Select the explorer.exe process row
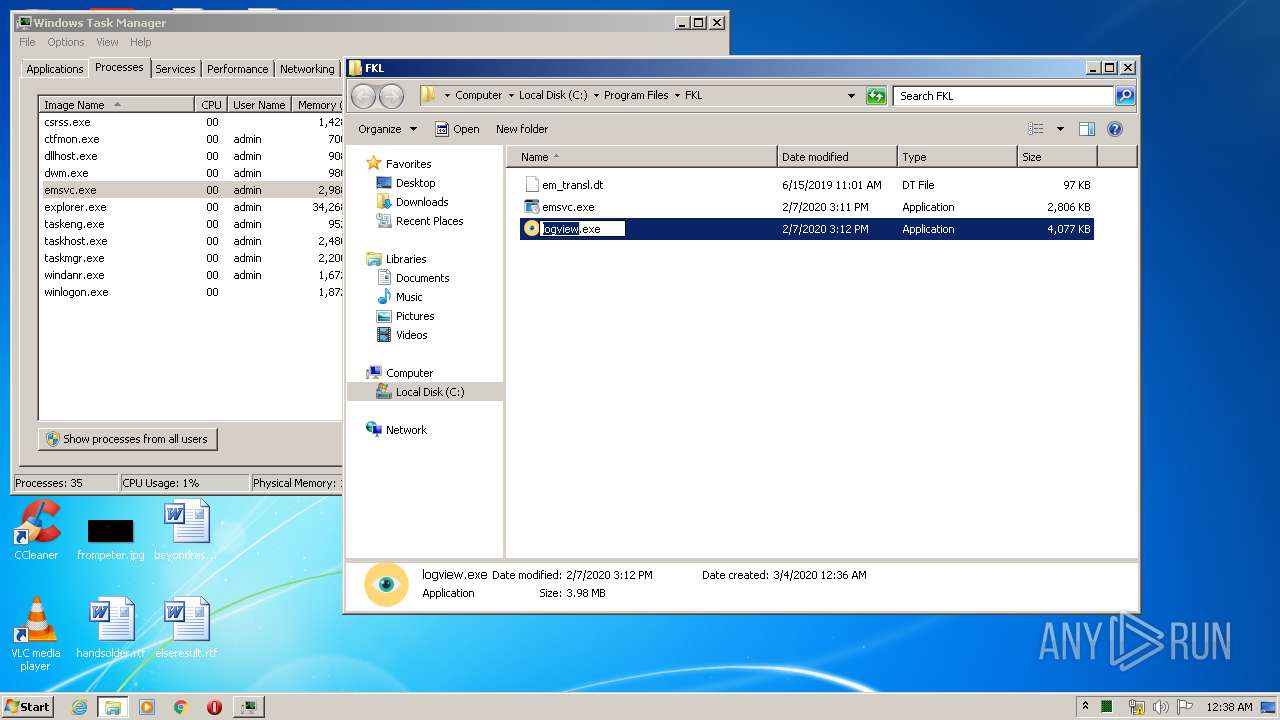Viewport: 1280px width, 720px height. coord(190,207)
